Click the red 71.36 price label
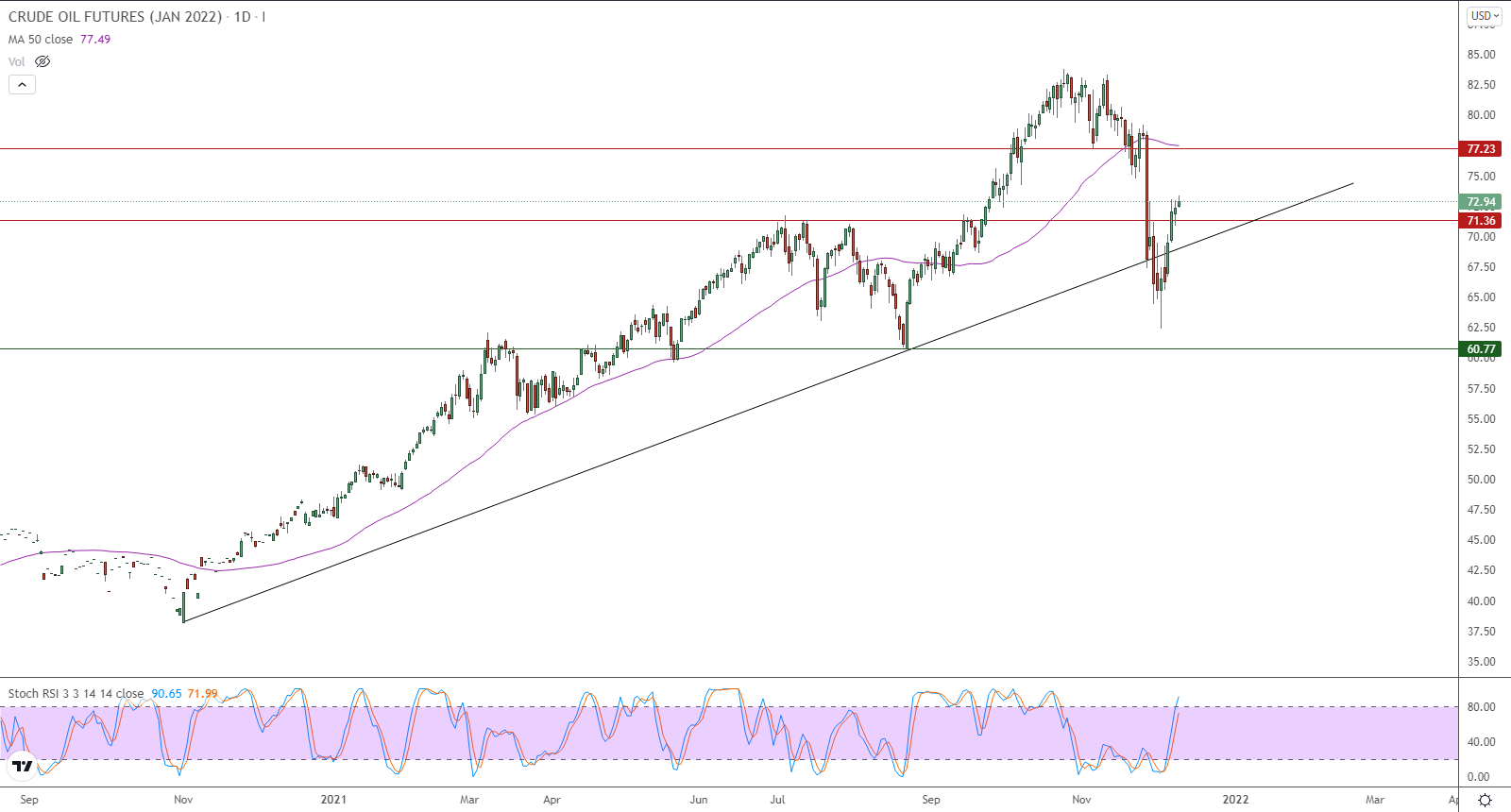The height and width of the screenshot is (812, 1511). coord(1481,221)
